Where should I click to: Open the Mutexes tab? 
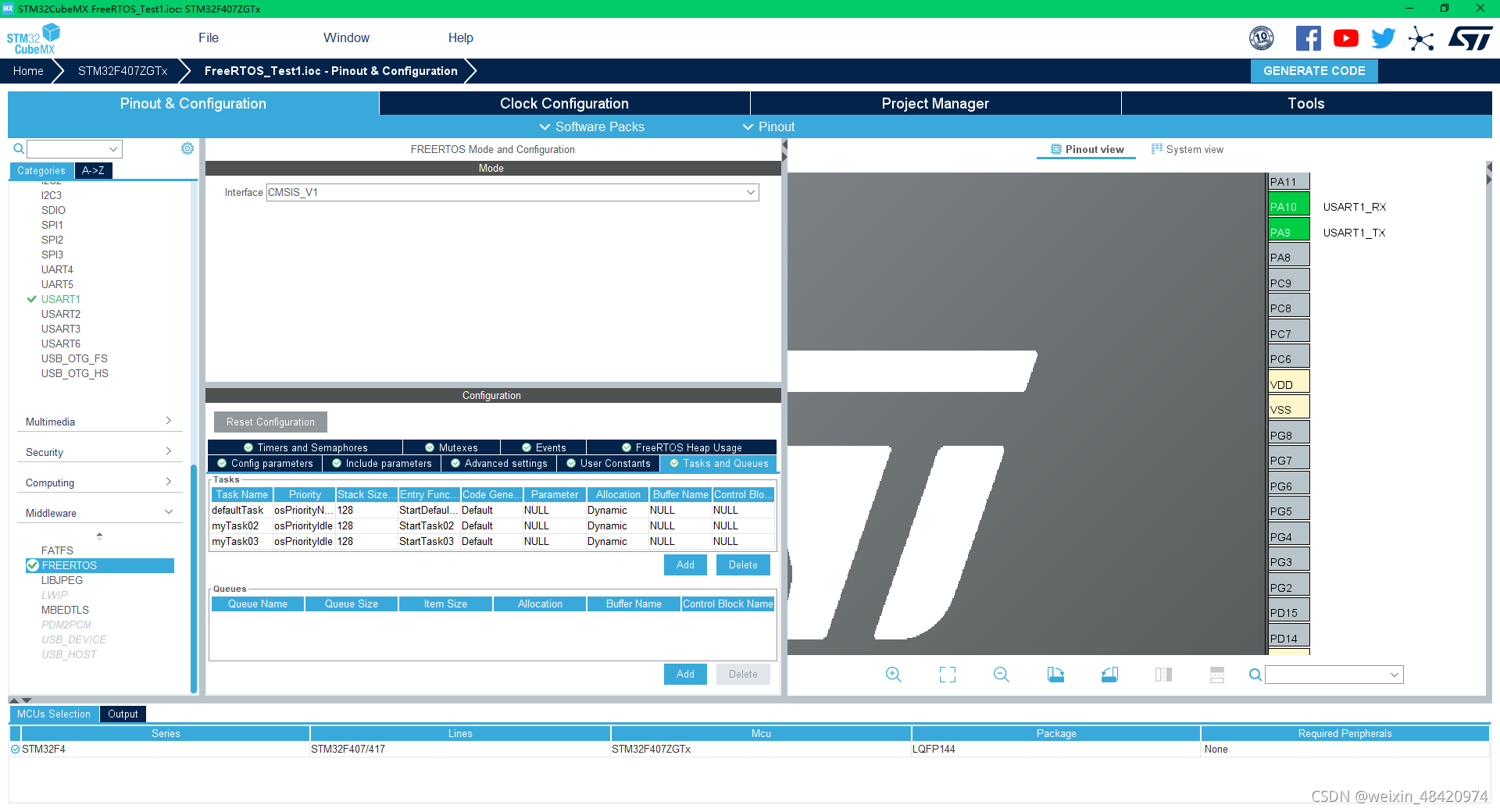[x=452, y=447]
